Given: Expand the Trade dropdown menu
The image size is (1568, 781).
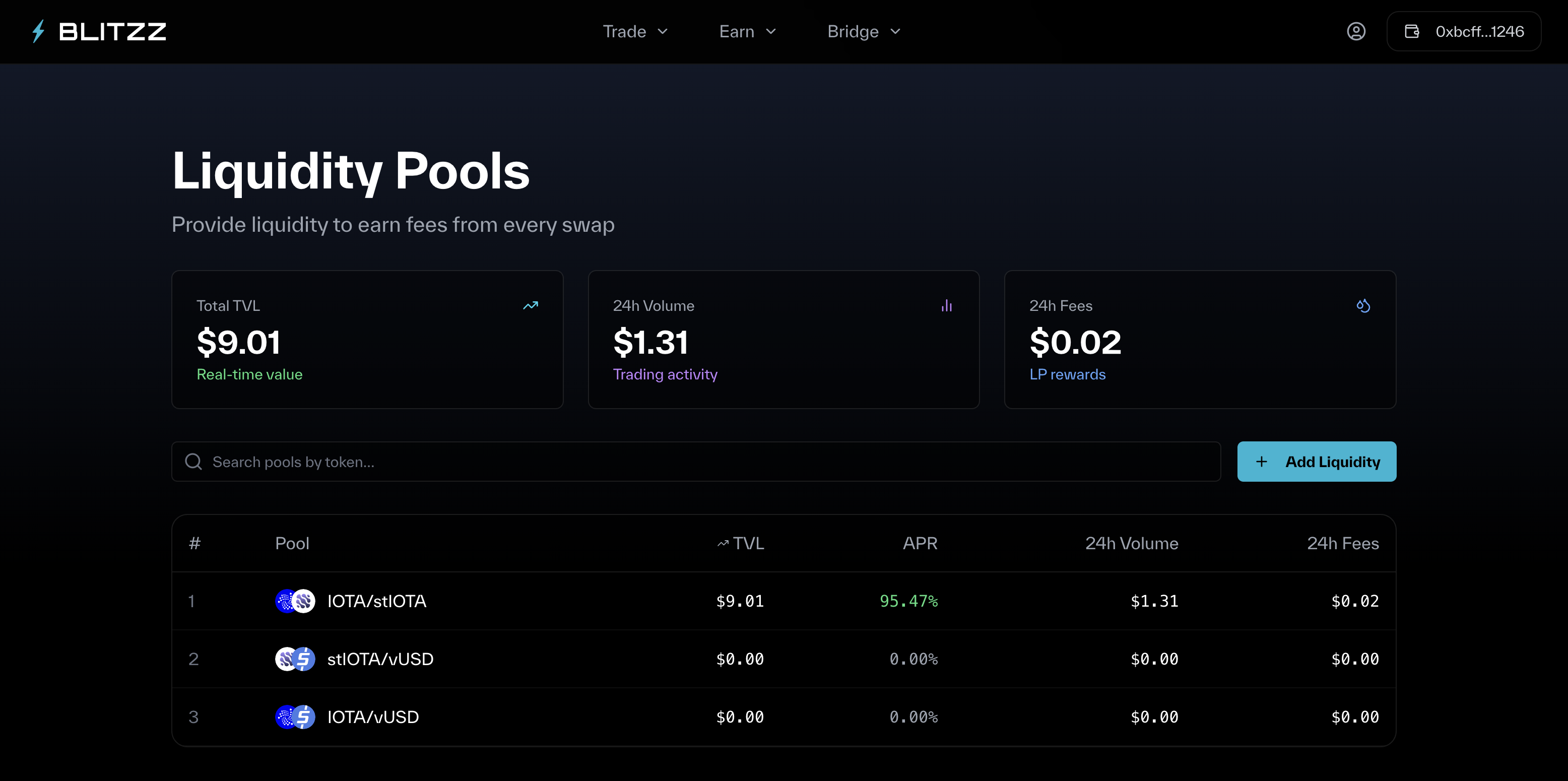Looking at the screenshot, I should (635, 32).
